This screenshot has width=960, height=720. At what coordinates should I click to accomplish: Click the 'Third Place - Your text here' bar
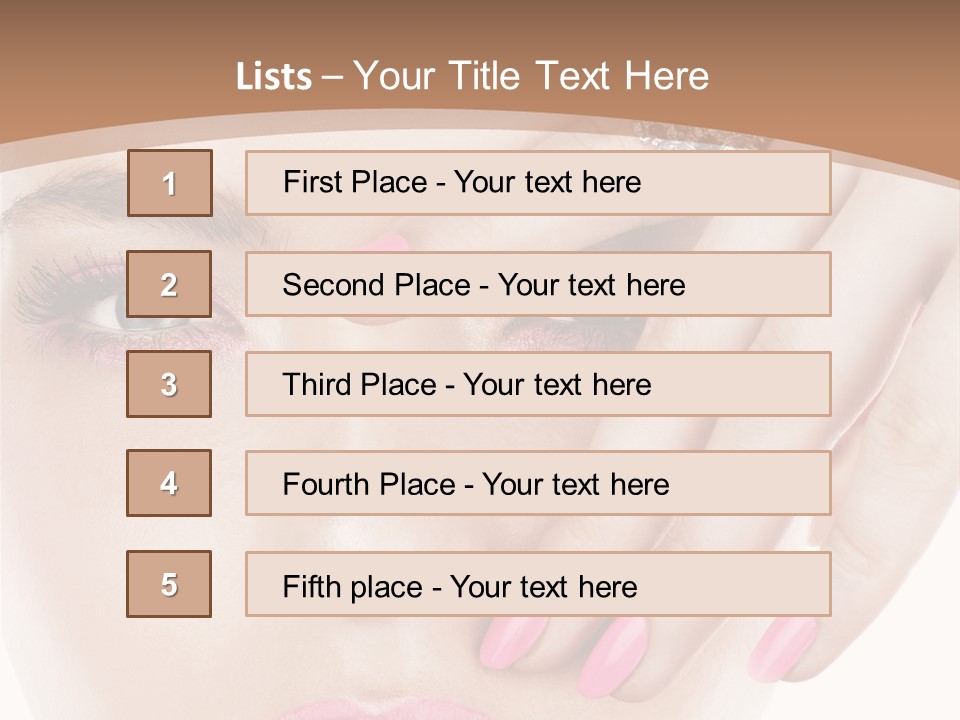pyautogui.click(x=538, y=384)
